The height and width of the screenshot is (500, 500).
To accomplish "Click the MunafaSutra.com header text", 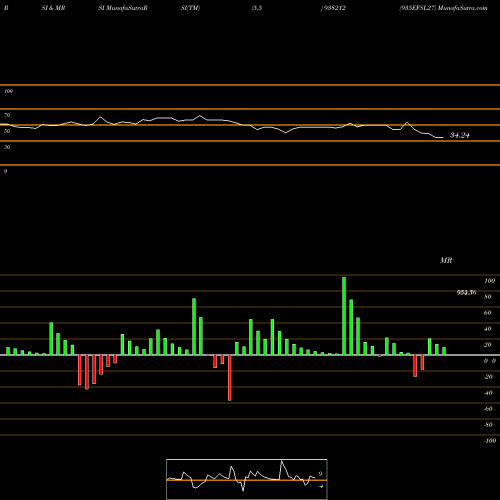I will pyautogui.click(x=463, y=8).
